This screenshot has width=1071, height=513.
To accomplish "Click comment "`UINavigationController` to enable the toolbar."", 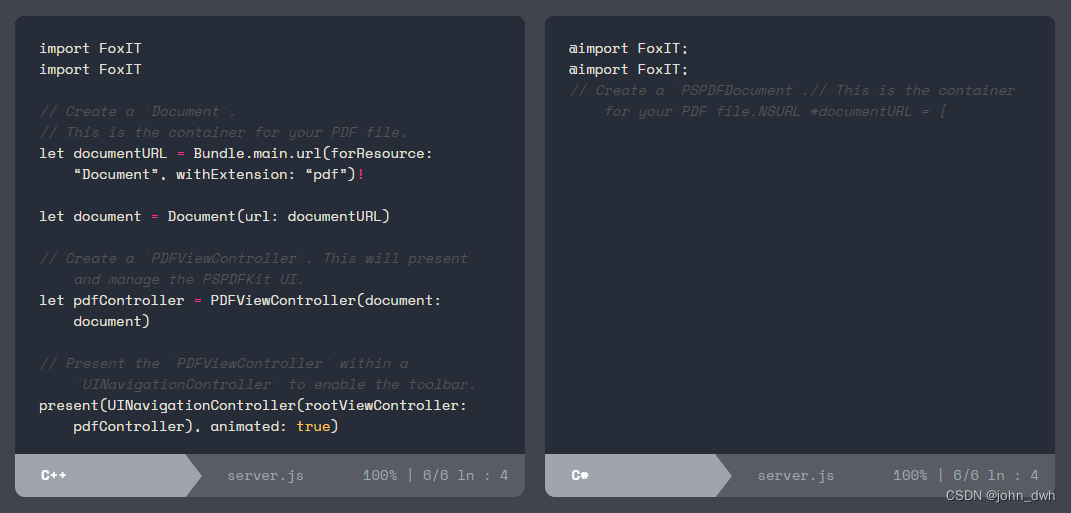I will [x=275, y=385].
